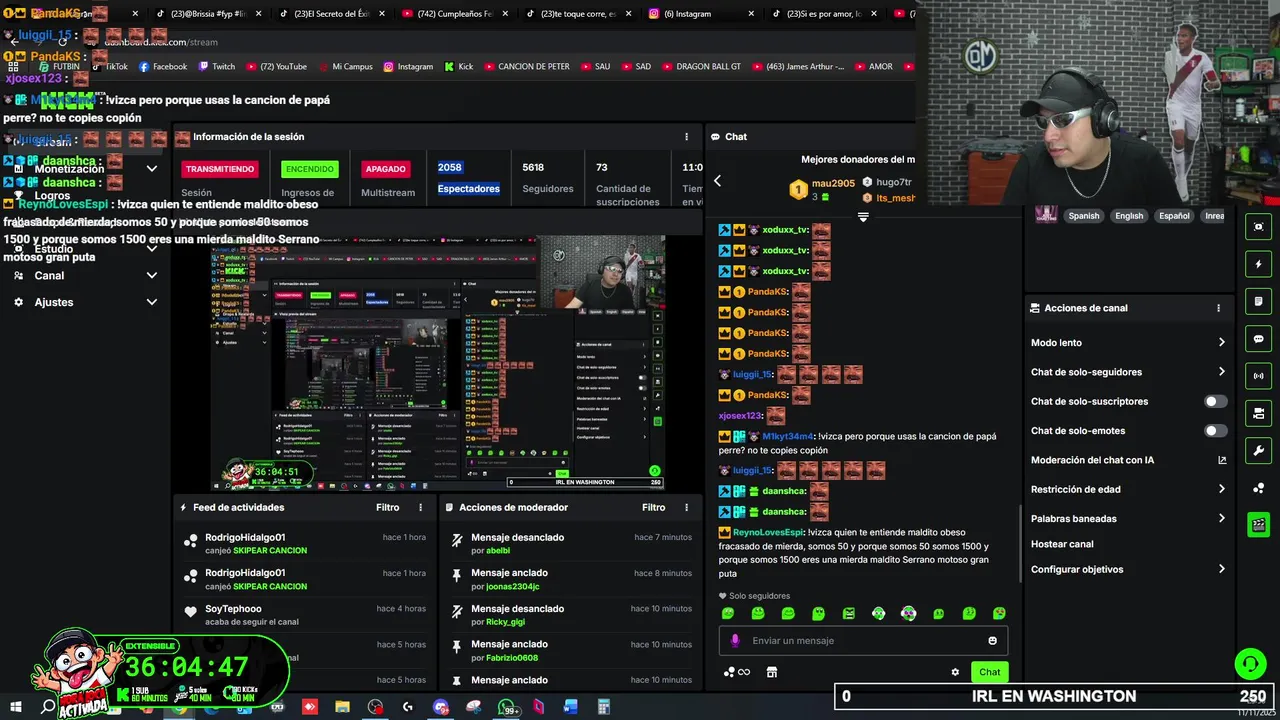Click the channel points infinity icon below chat
1280x720 pixels.
(737, 672)
